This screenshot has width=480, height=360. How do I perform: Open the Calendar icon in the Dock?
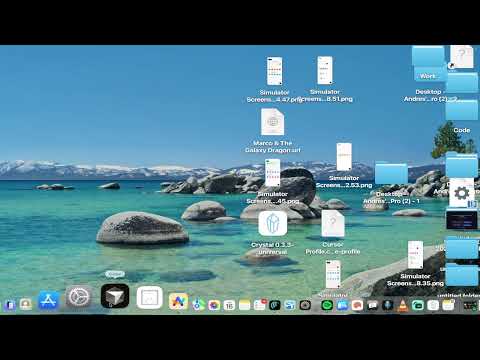[229, 305]
